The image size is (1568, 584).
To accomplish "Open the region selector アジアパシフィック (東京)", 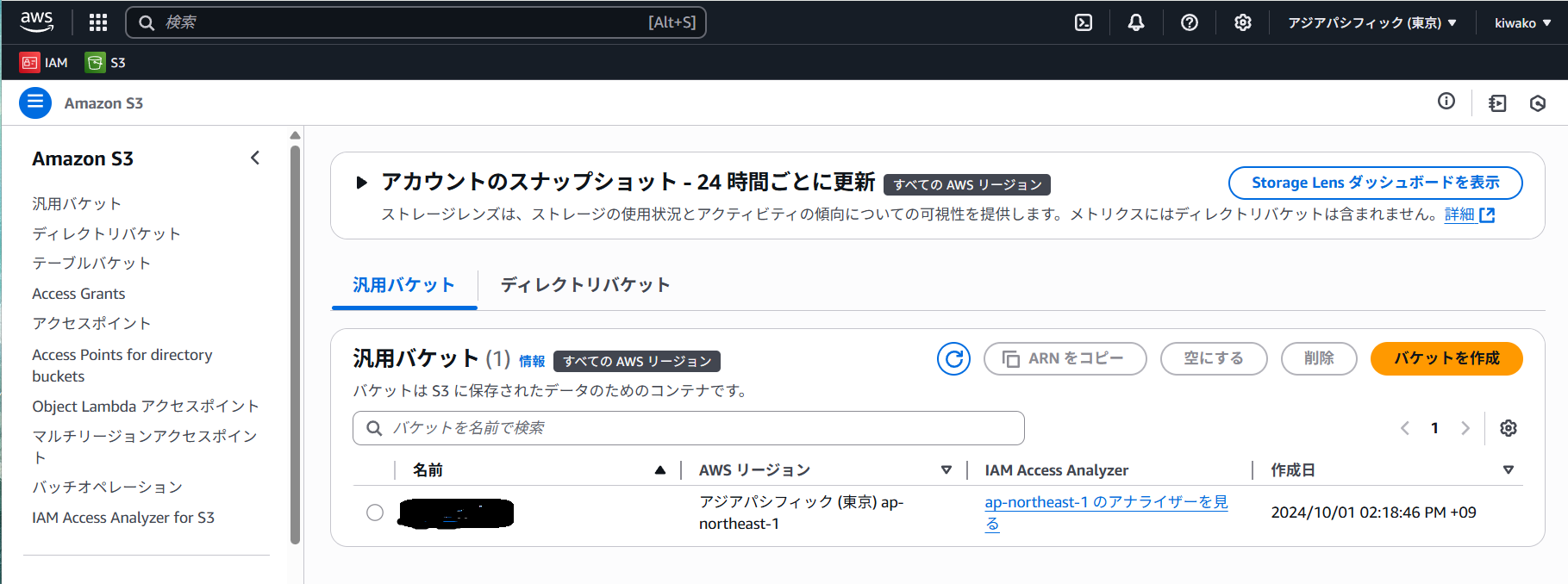I will [1372, 23].
